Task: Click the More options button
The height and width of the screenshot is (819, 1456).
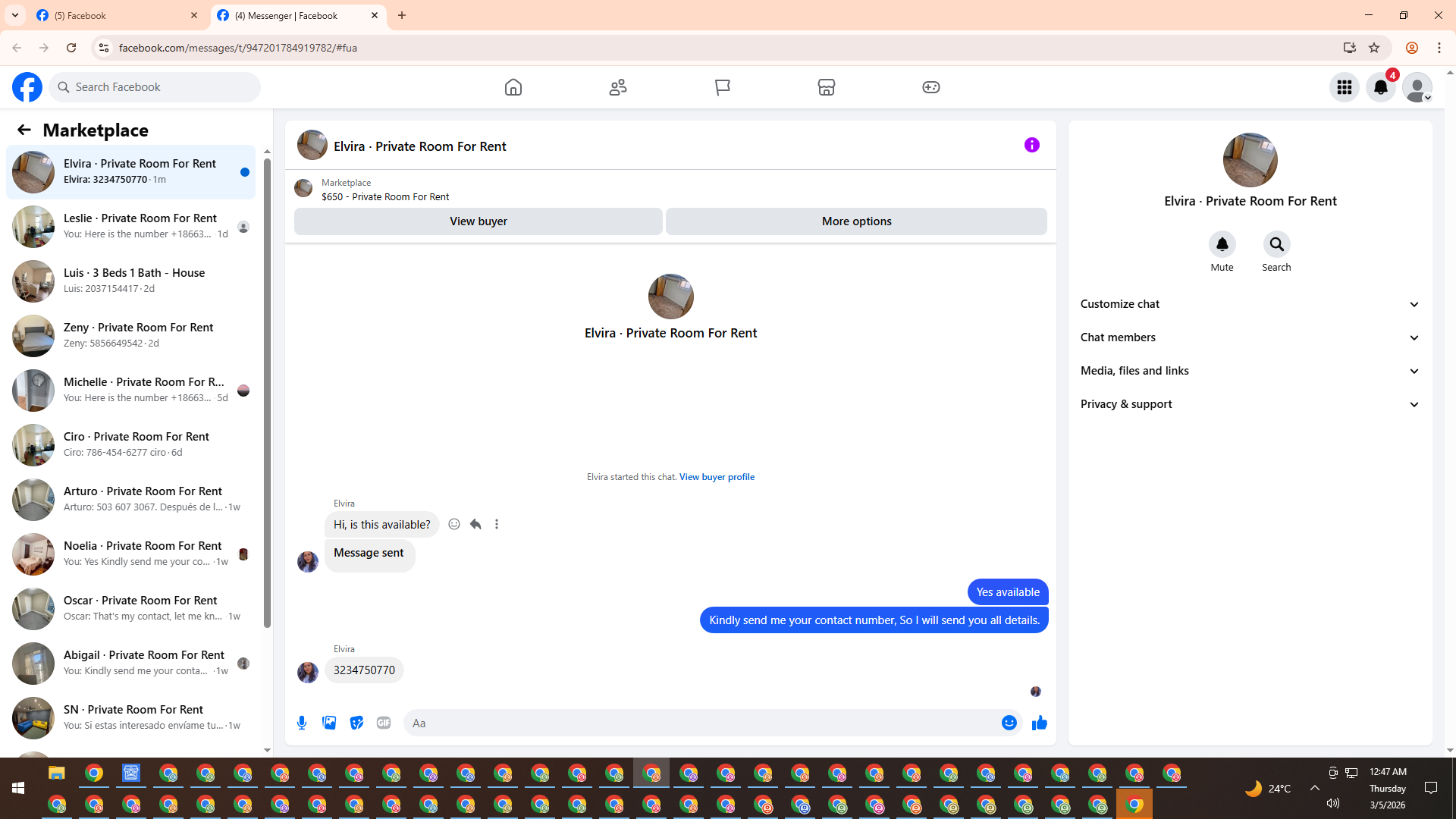Action: pos(857,221)
